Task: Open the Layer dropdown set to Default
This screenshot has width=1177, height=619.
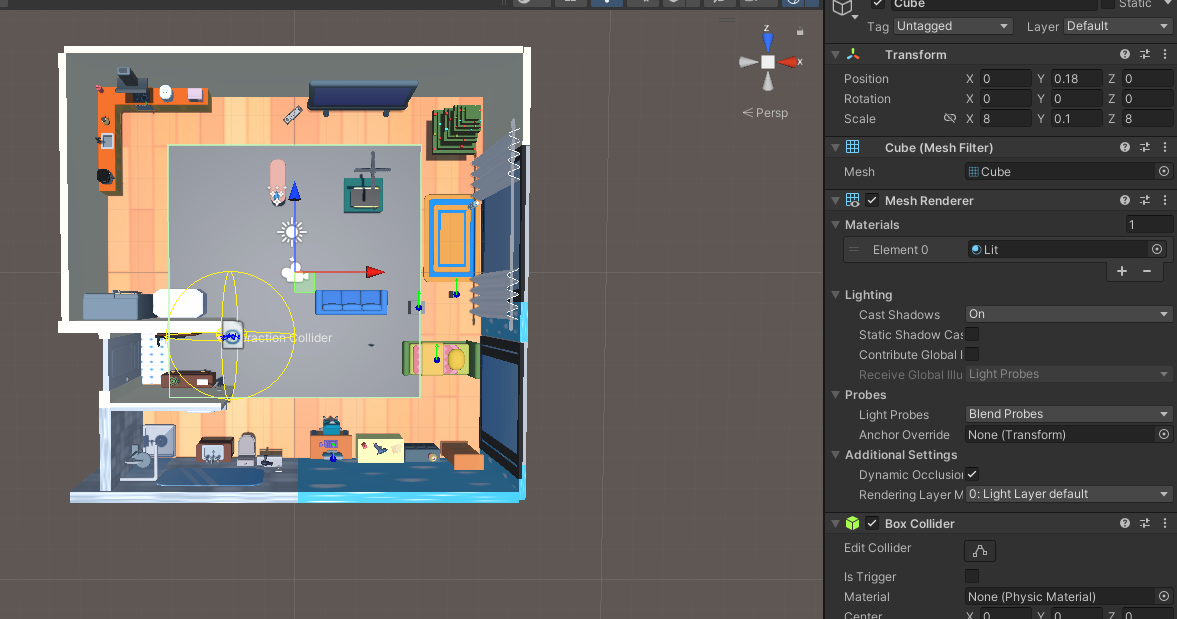Action: 1118,26
